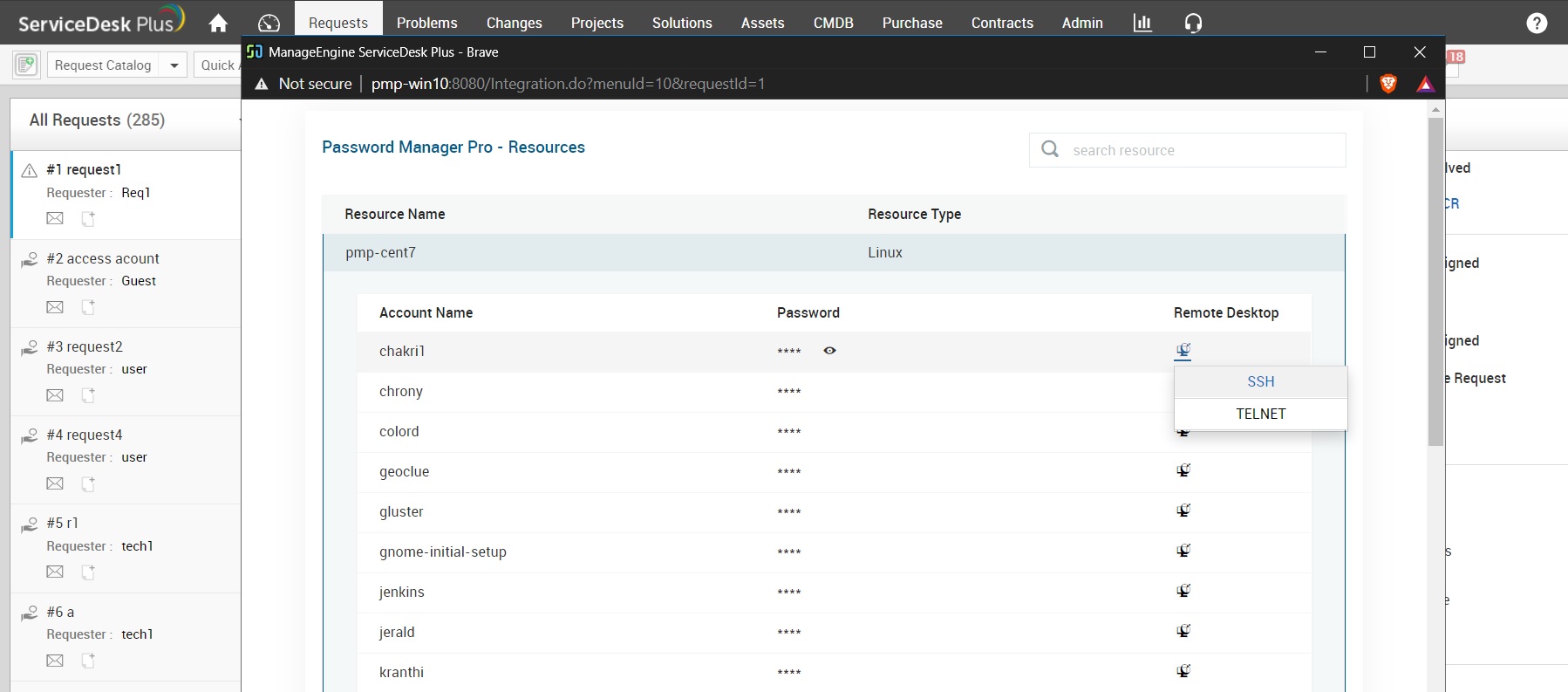Open remote desktop icon for jenkins account
1568x692 pixels.
[x=1183, y=591]
